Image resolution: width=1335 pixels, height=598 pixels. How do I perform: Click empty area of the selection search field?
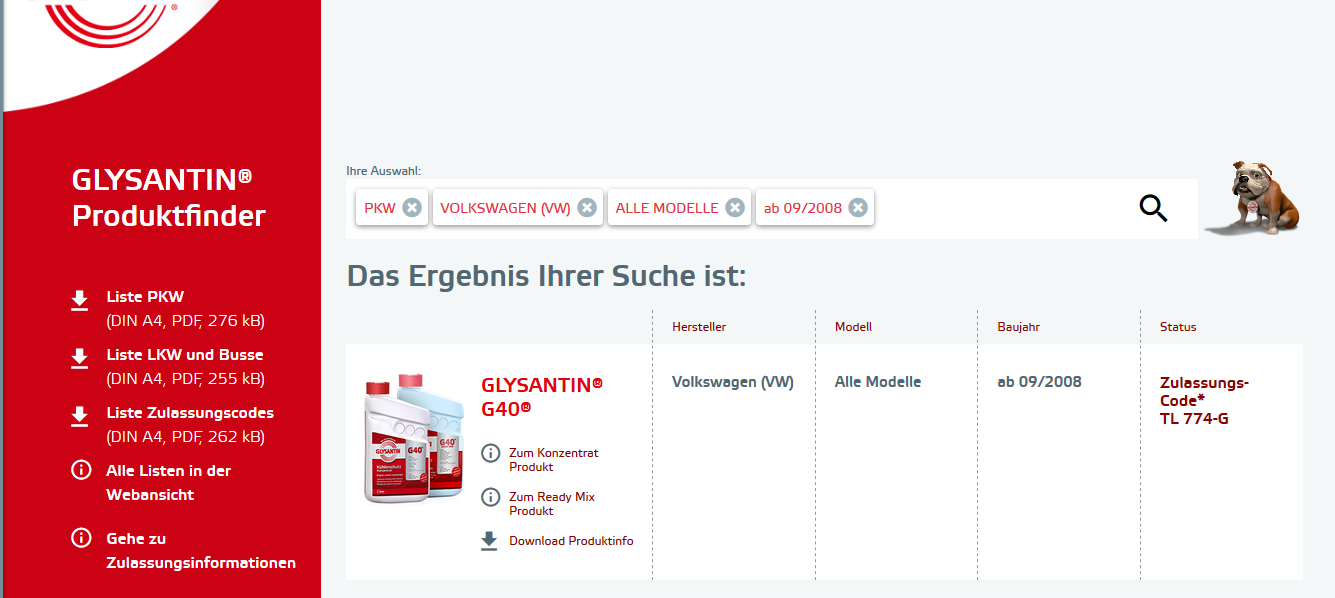point(1000,209)
